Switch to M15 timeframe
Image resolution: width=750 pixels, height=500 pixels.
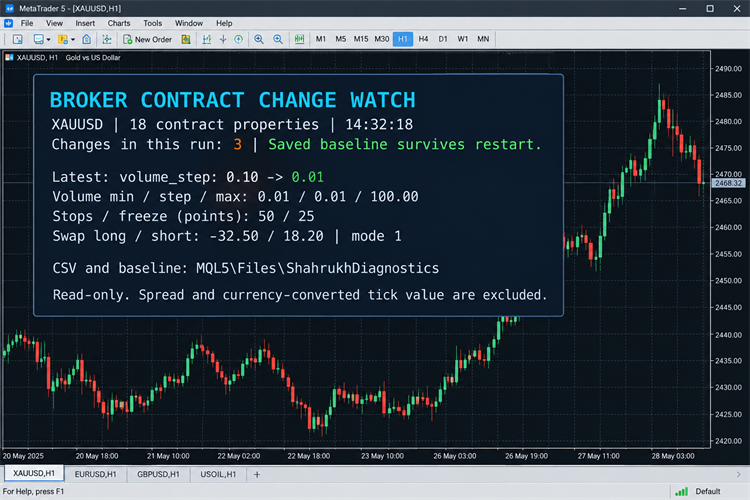[361, 39]
